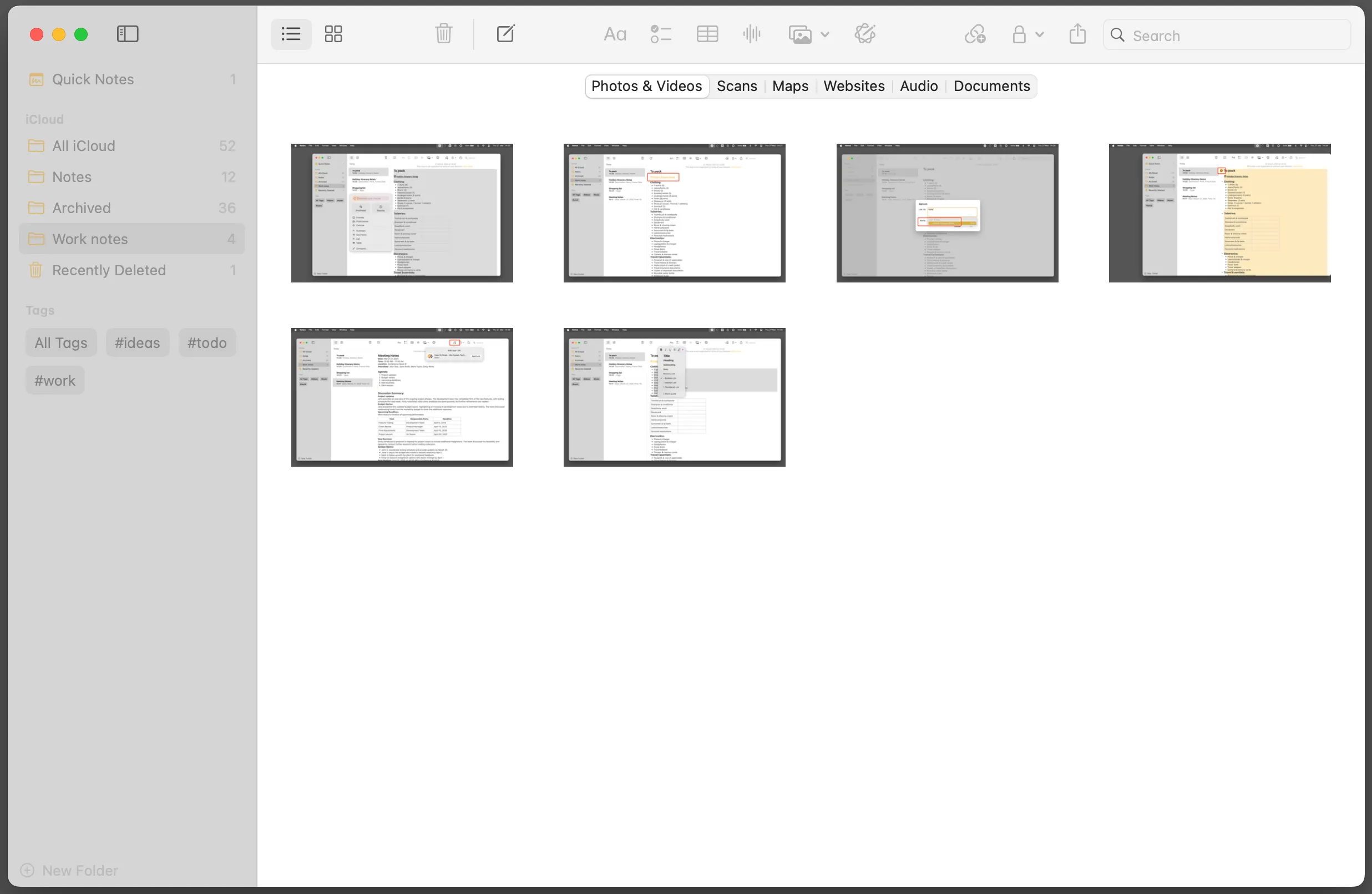Open the Scans attachments tab
This screenshot has width=1372, height=894.
[x=737, y=86]
